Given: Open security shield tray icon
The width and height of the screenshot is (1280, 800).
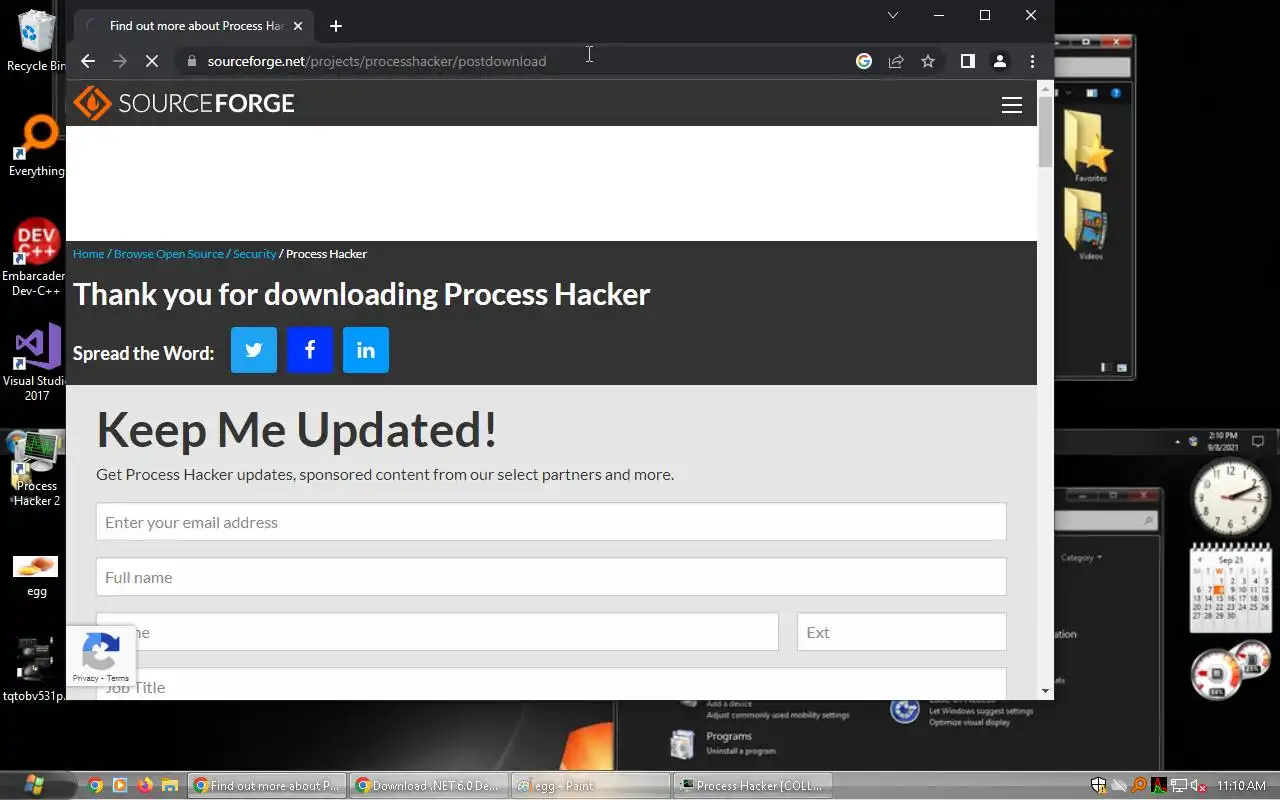Looking at the screenshot, I should tap(1099, 786).
